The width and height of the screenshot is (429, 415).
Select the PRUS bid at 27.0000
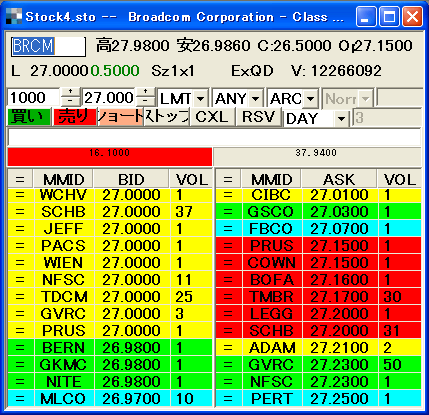pos(110,330)
